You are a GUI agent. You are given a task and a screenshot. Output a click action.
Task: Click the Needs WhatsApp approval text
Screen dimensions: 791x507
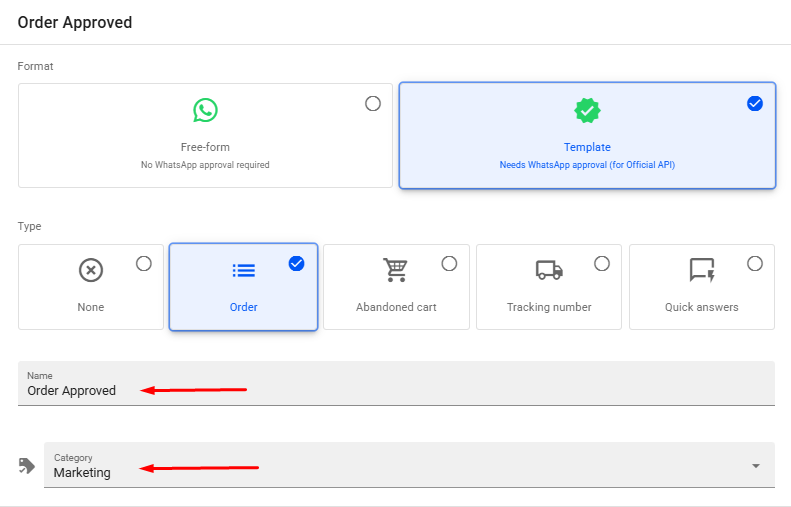(587, 165)
